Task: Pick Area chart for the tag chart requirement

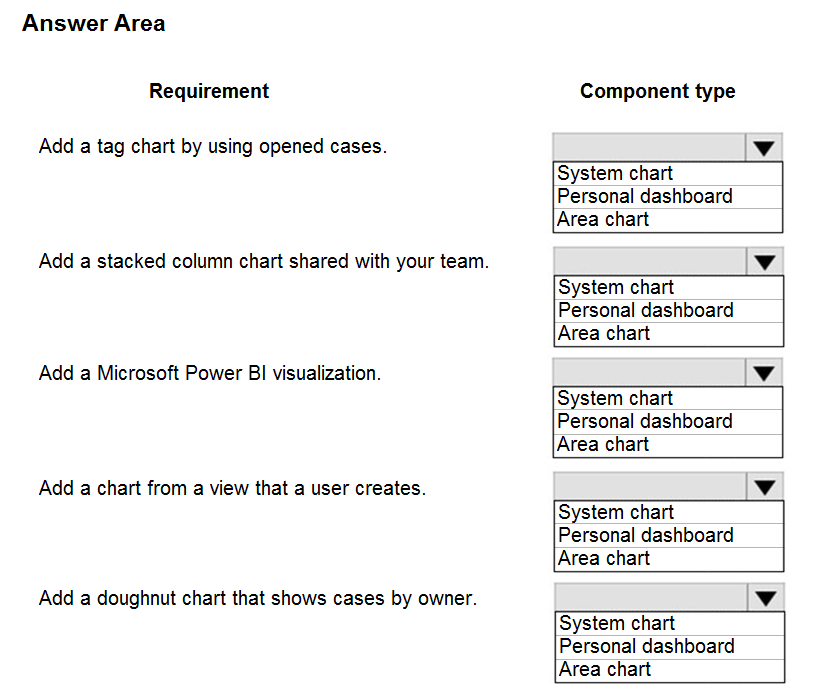Action: coord(603,219)
